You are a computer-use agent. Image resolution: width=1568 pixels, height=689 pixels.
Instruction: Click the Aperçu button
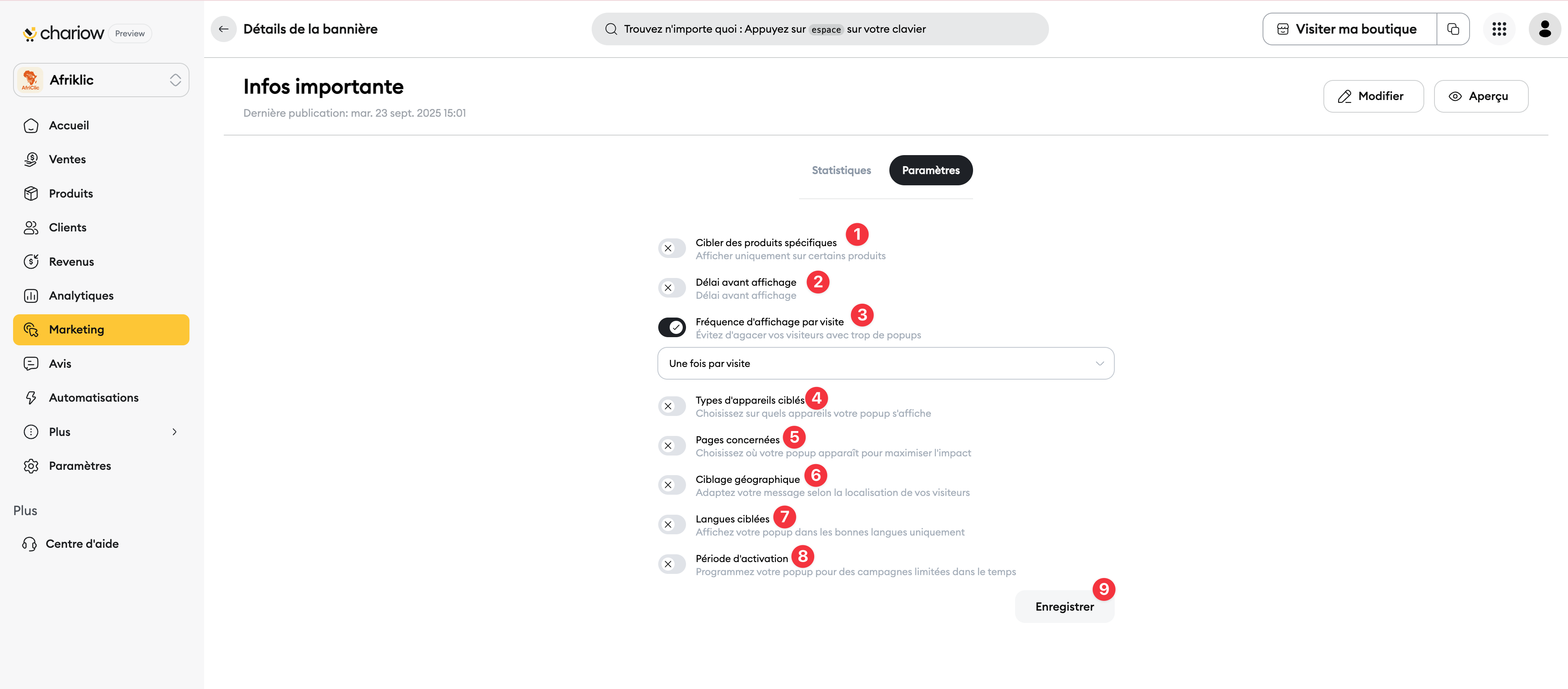point(1481,96)
